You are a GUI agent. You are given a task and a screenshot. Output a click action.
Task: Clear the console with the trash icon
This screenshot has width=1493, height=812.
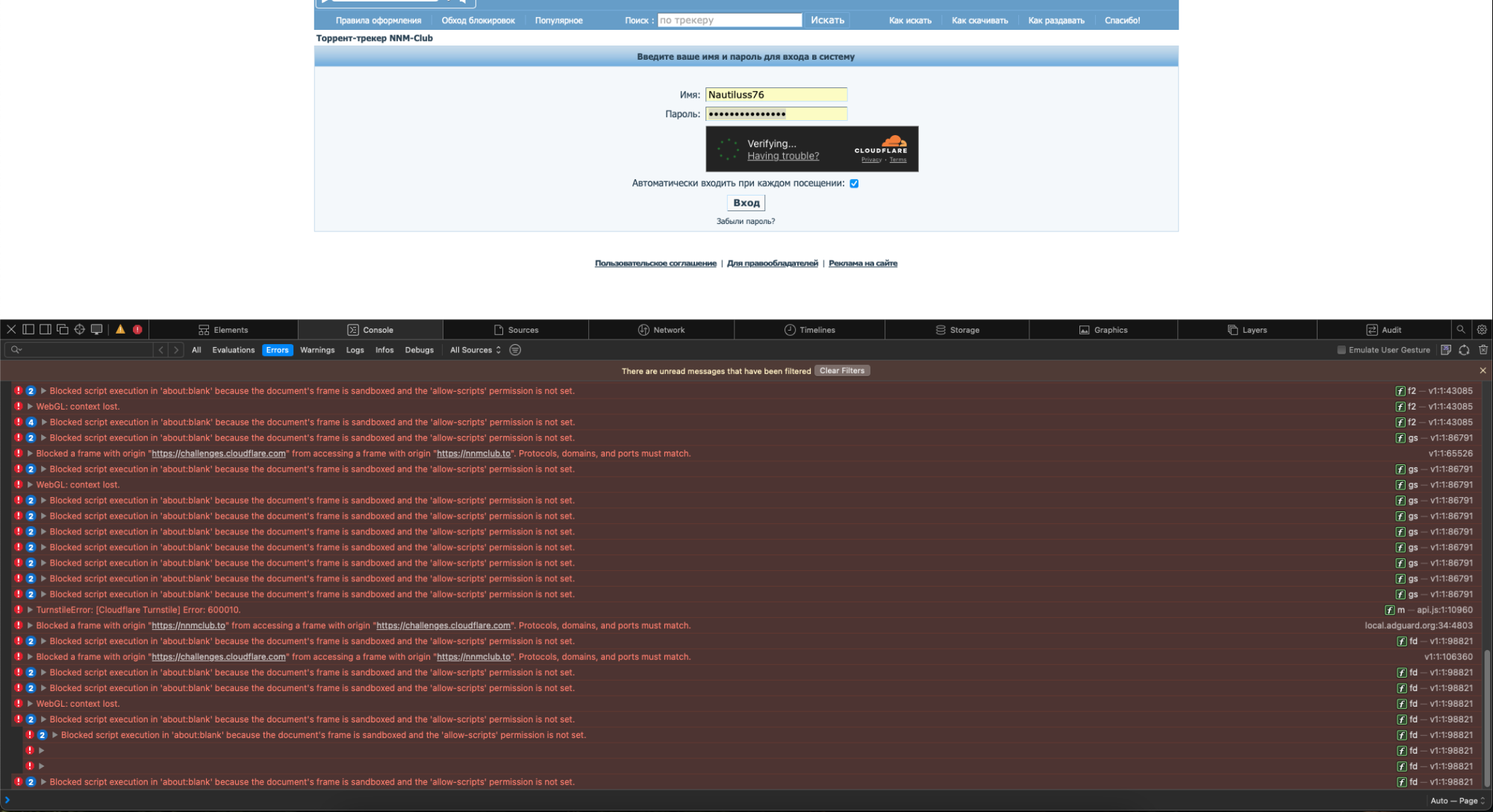(1483, 350)
